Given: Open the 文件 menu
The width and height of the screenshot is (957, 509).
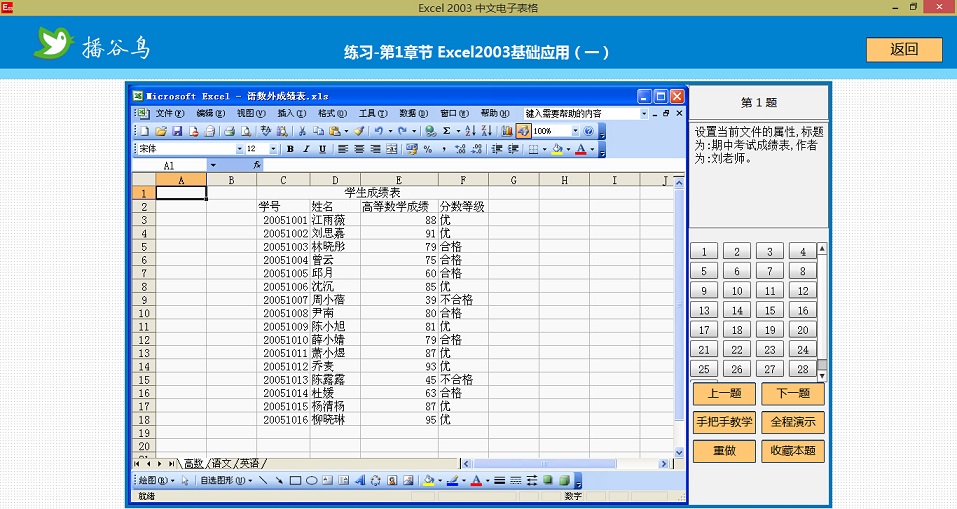Looking at the screenshot, I should pos(170,114).
